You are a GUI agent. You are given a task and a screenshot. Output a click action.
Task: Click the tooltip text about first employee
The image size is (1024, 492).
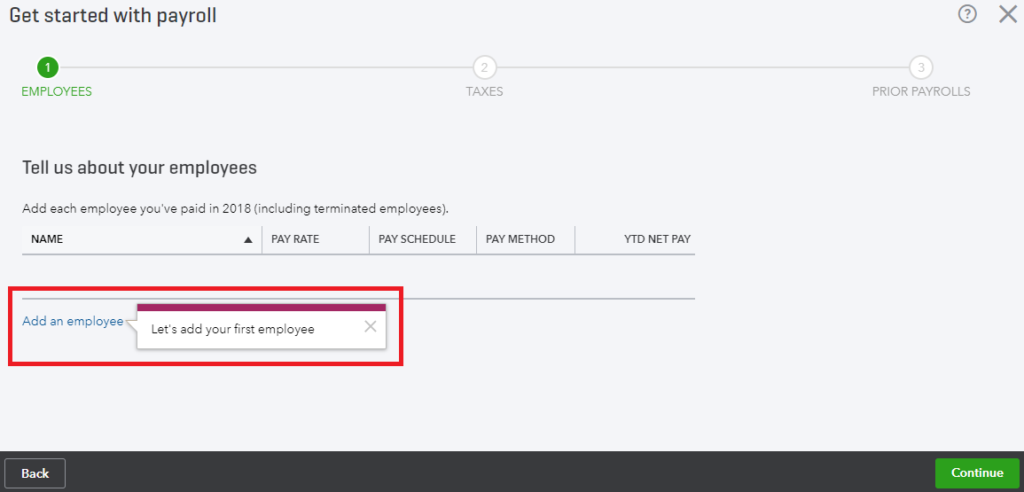(232, 329)
